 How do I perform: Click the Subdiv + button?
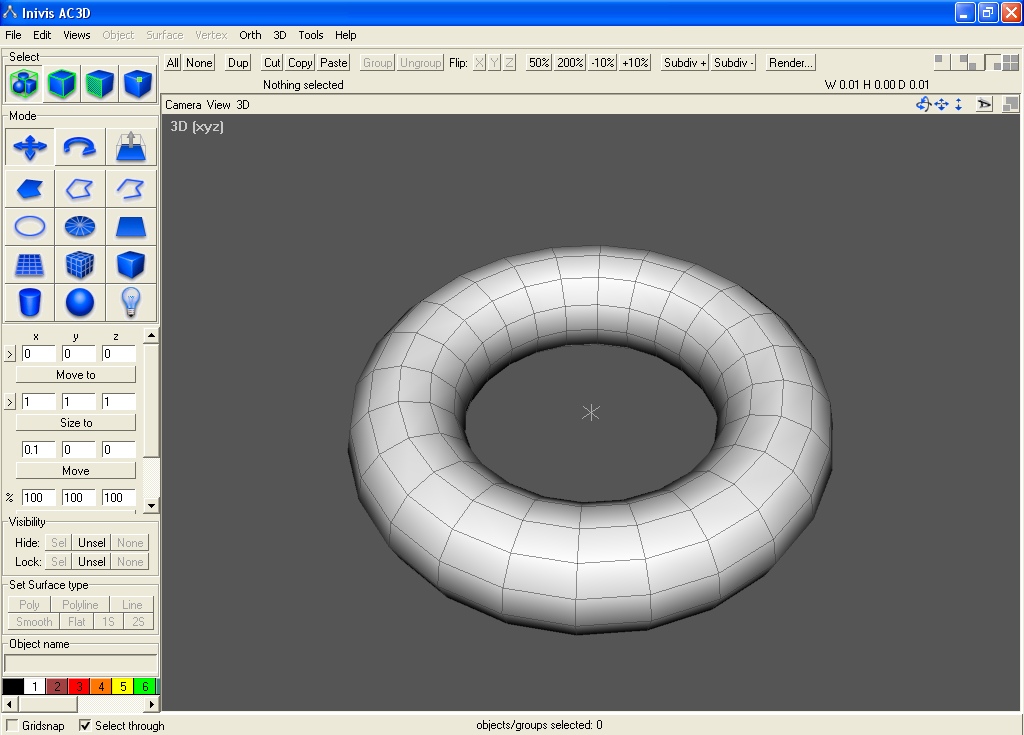pyautogui.click(x=684, y=63)
